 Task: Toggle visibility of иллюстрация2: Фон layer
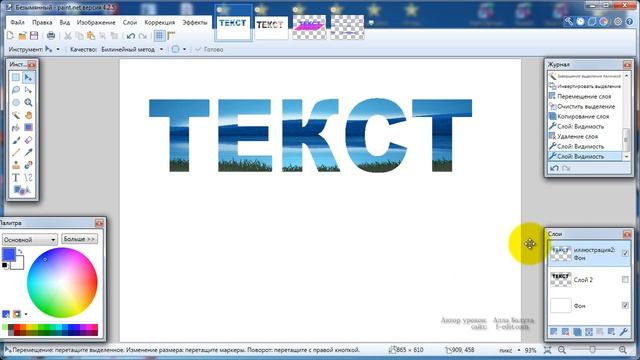coord(625,253)
